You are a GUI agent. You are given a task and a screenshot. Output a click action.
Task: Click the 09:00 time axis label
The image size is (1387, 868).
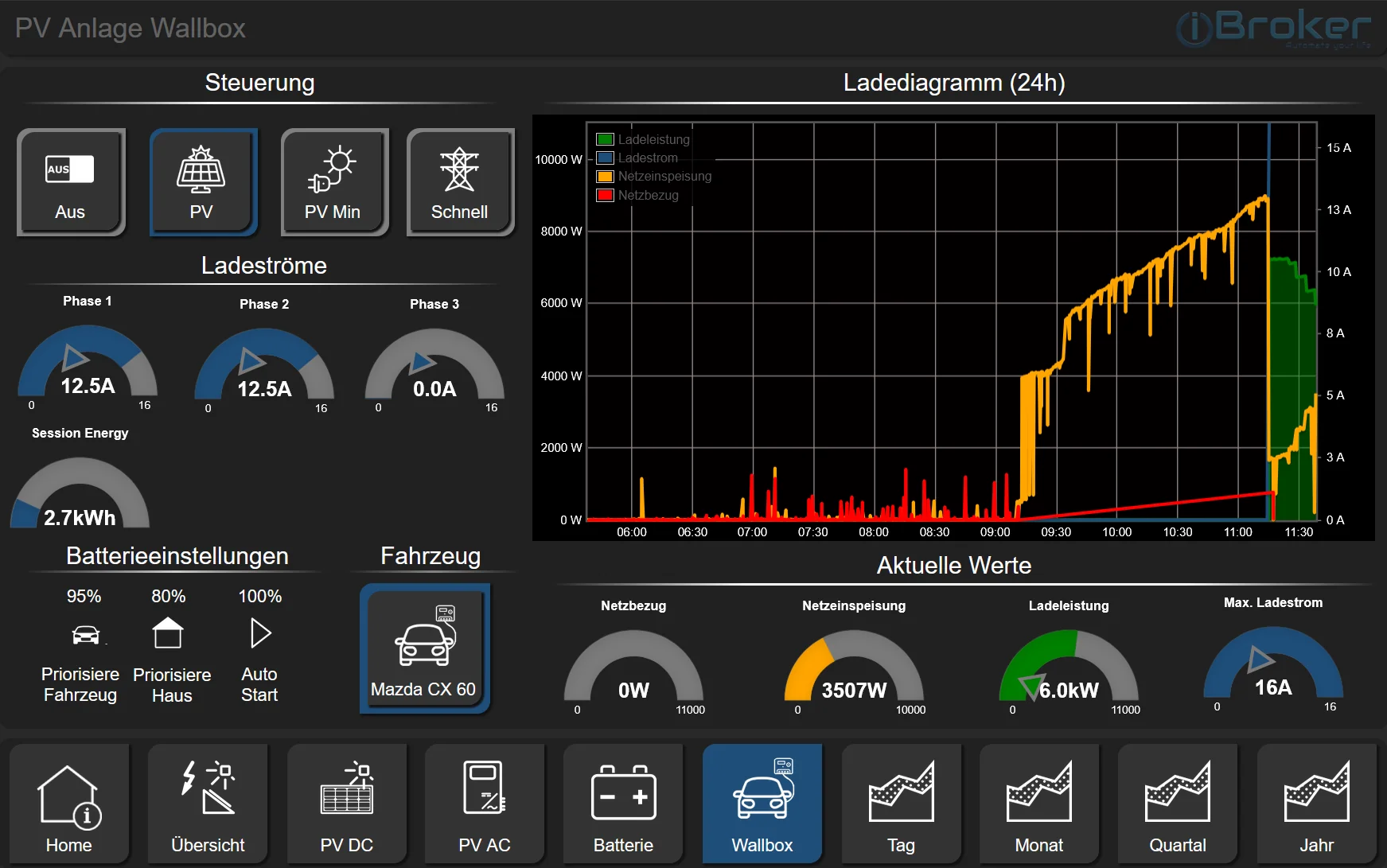(995, 532)
